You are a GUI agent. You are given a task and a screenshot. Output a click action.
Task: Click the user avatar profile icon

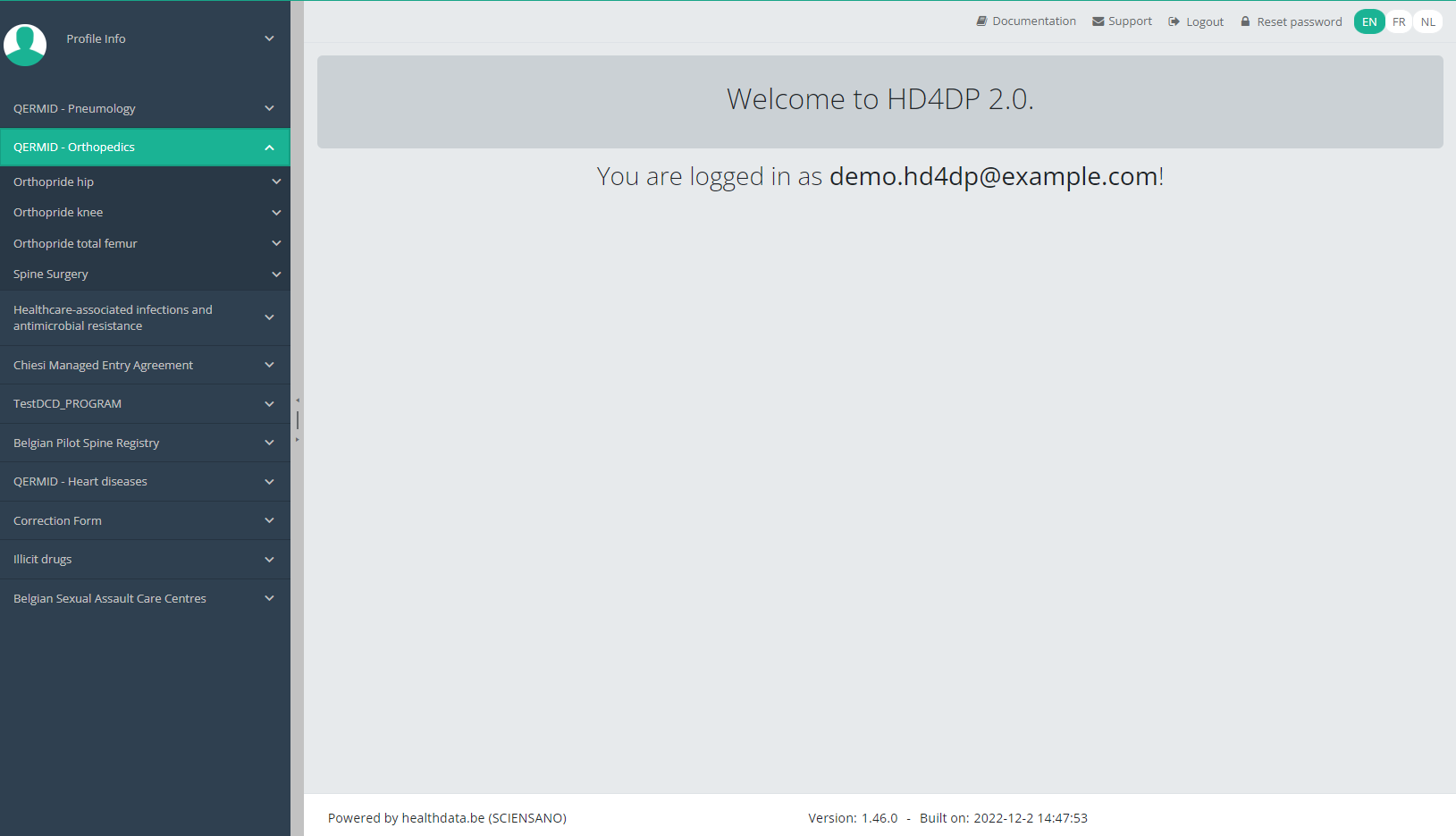click(25, 44)
